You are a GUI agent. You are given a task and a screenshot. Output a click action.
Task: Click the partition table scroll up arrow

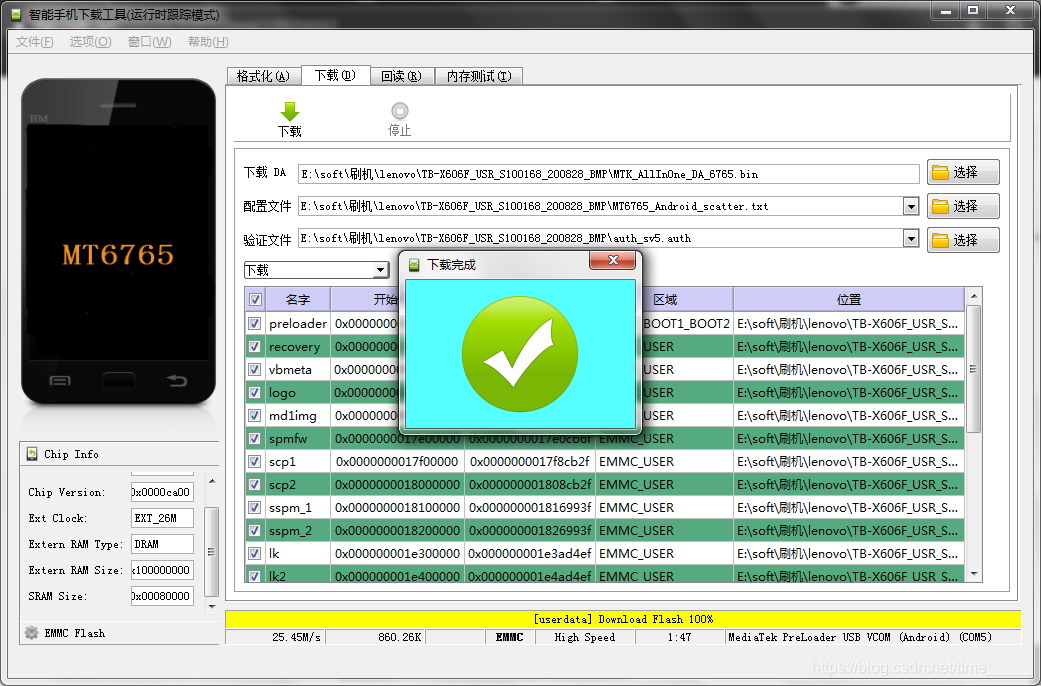974,296
